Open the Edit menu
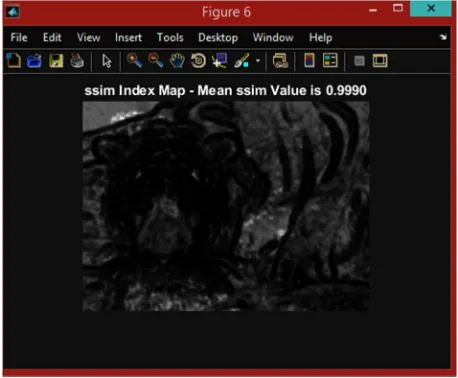Image resolution: width=458 pixels, height=378 pixels. 52,37
